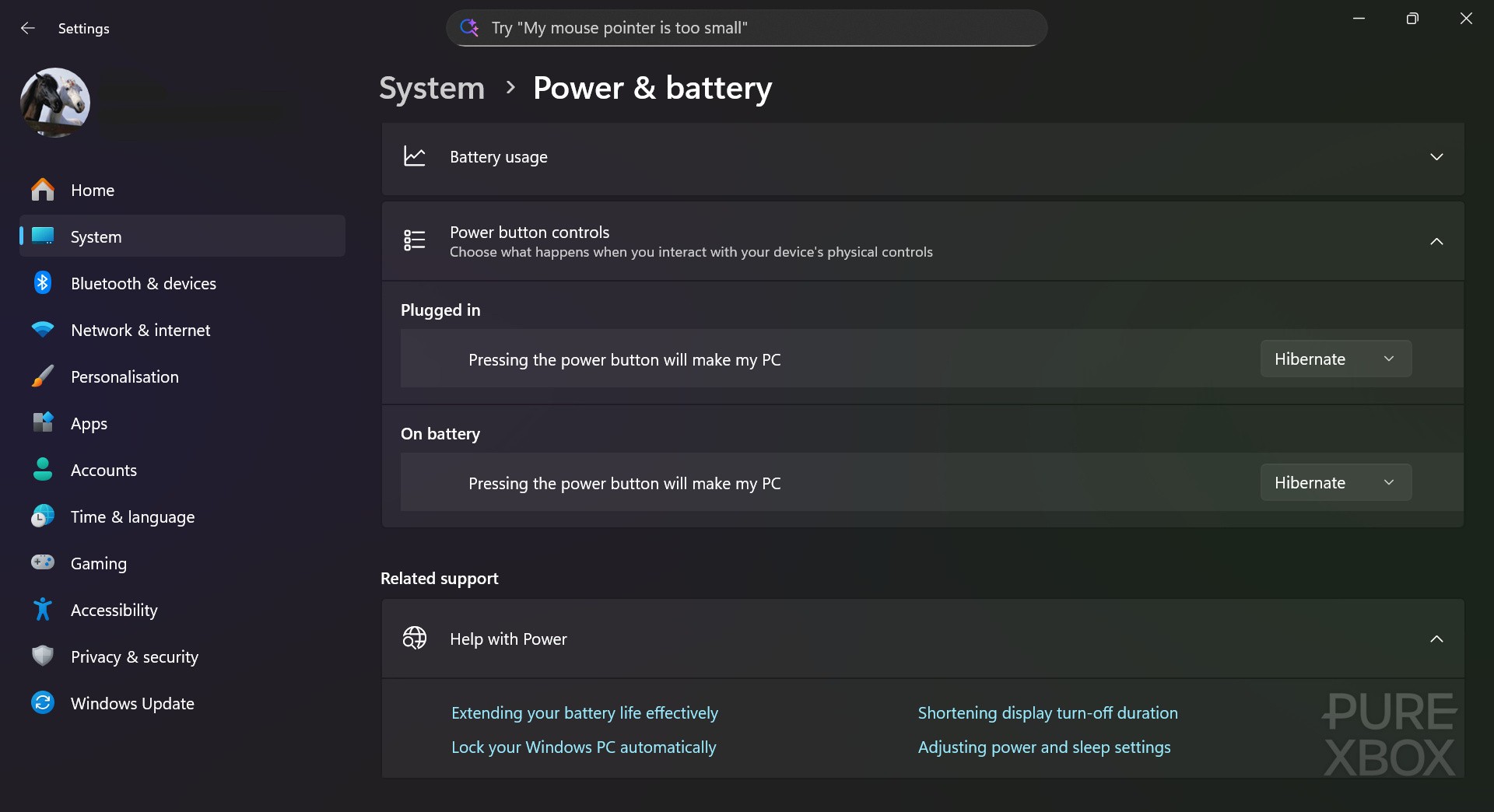Image resolution: width=1494 pixels, height=812 pixels.
Task: Open Time & language settings
Action: pyautogui.click(x=132, y=516)
